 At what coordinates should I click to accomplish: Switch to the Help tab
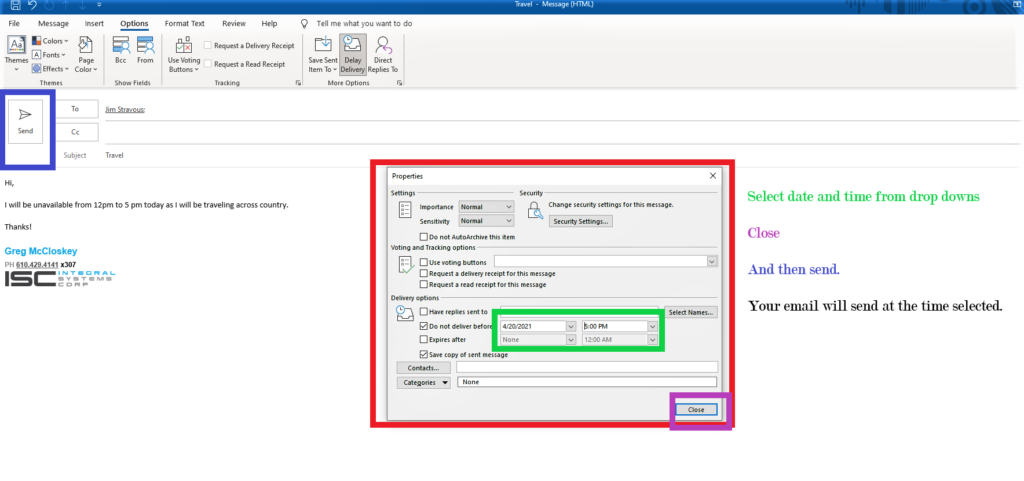269,23
